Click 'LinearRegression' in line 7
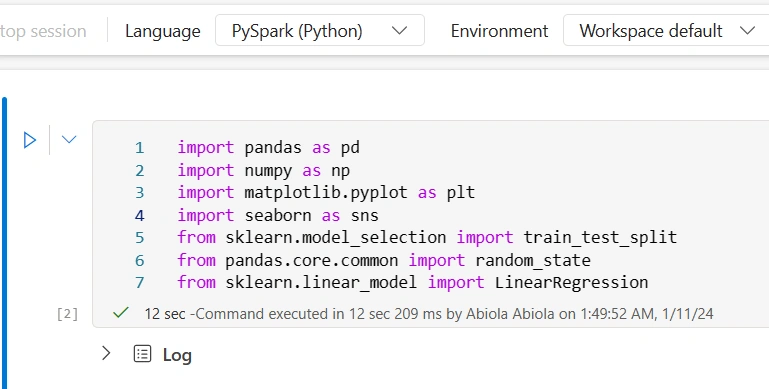769x389 pixels. click(571, 283)
